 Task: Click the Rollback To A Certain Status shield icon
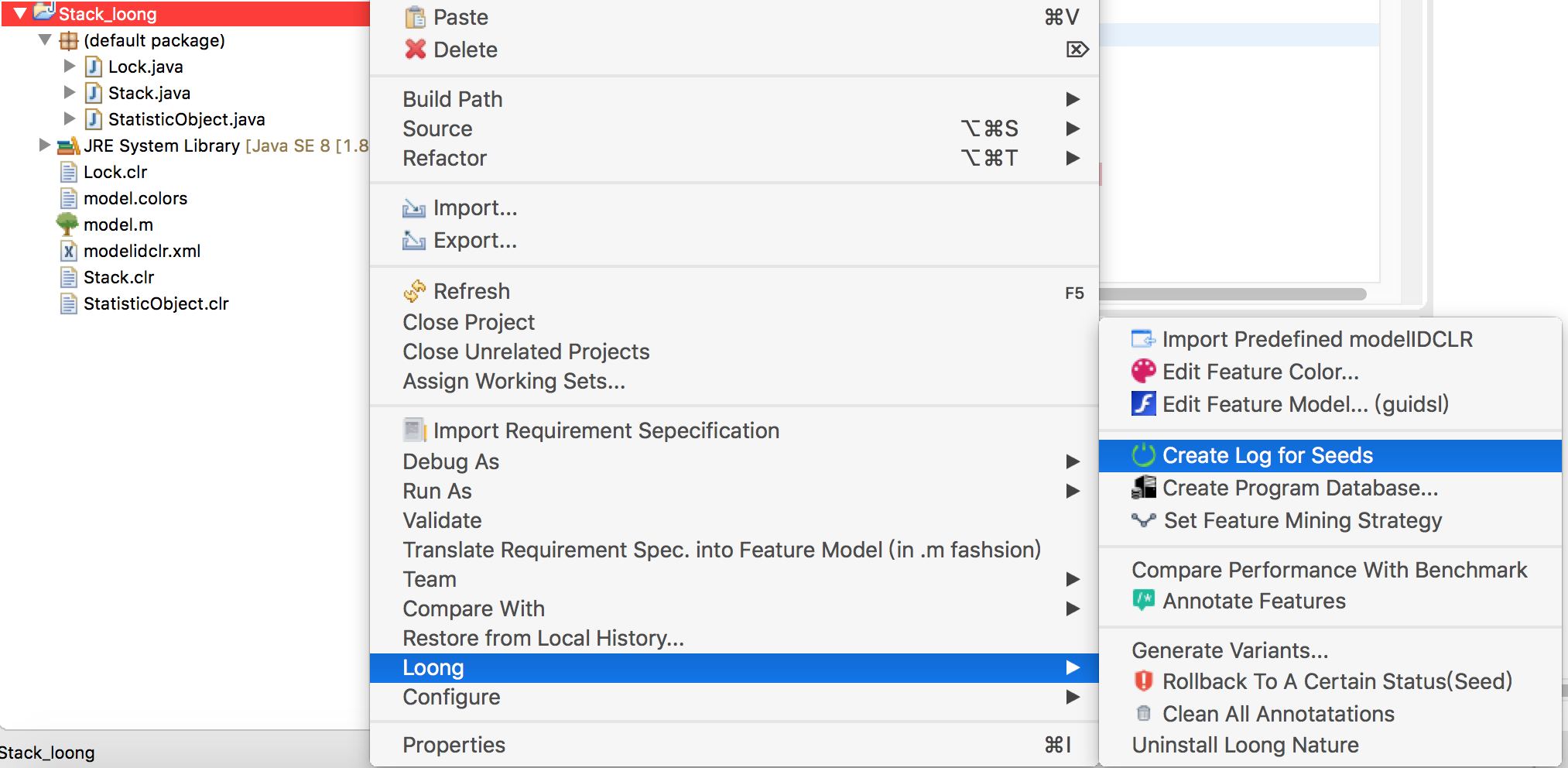[1143, 681]
